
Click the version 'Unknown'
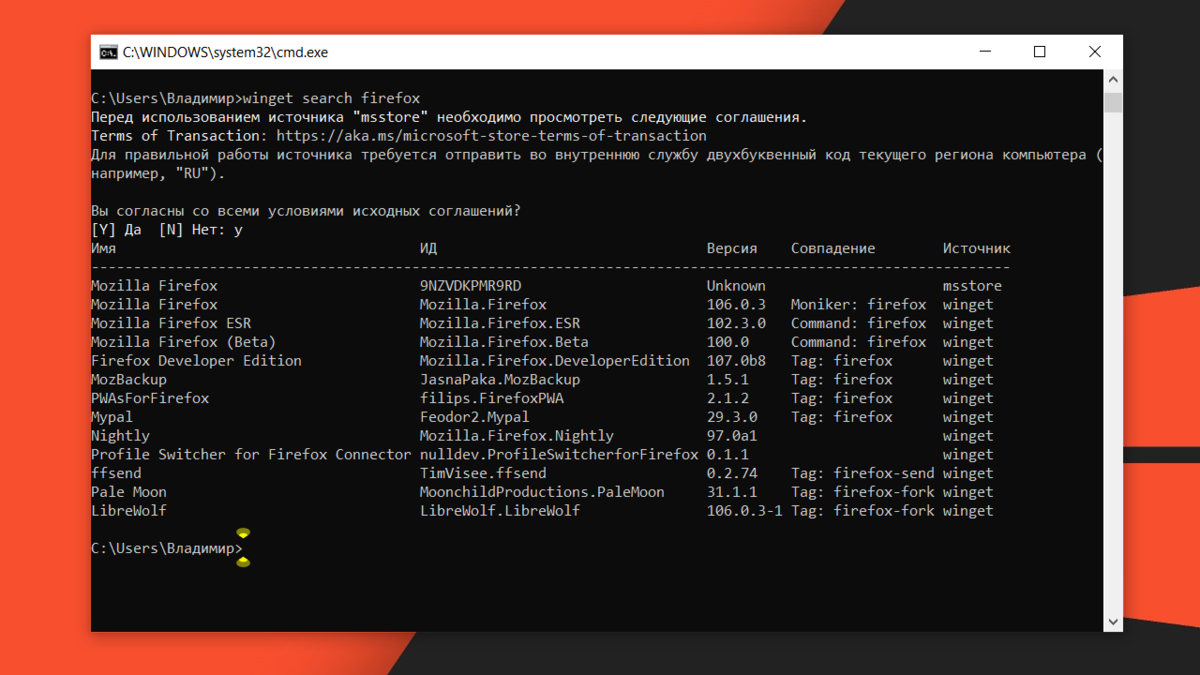(x=736, y=286)
